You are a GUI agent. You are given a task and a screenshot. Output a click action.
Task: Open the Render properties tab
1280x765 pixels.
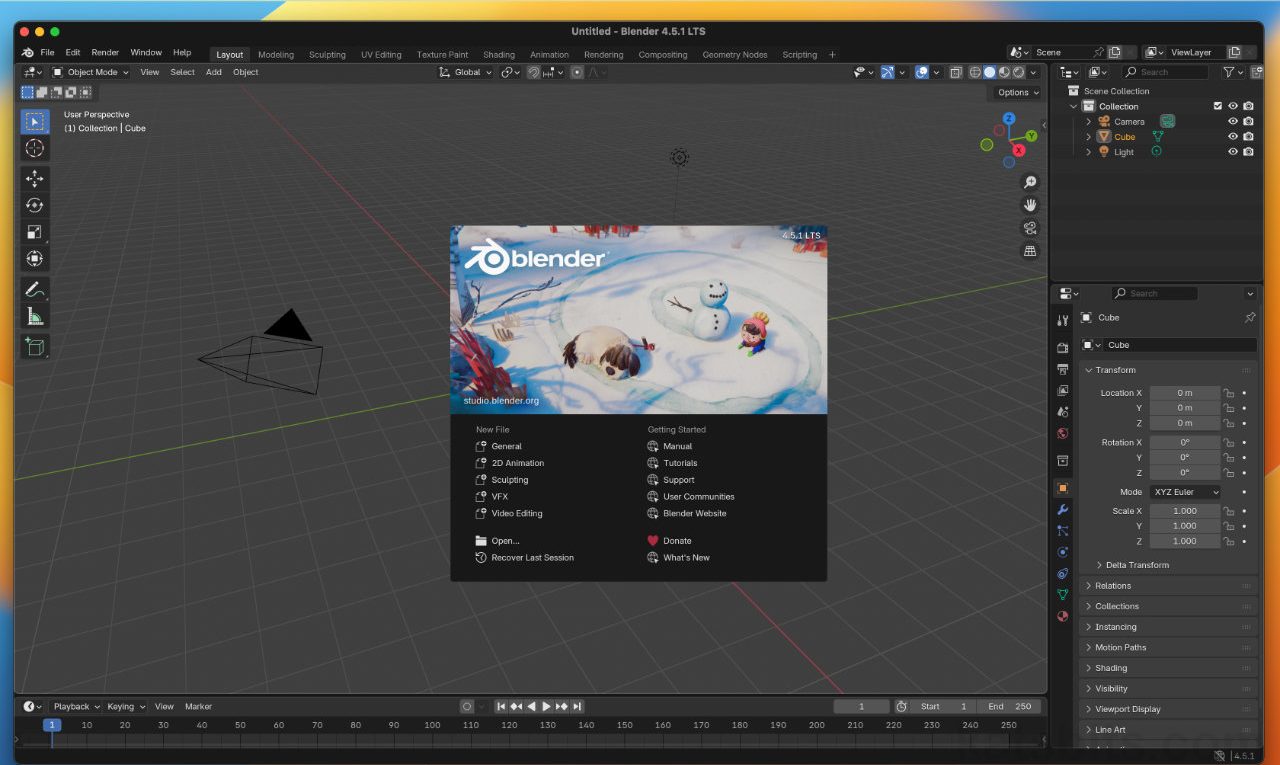[x=1063, y=348]
